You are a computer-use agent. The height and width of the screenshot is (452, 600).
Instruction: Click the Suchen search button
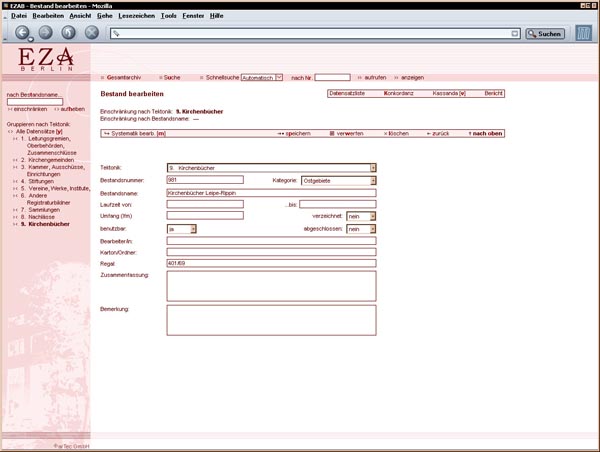click(545, 34)
